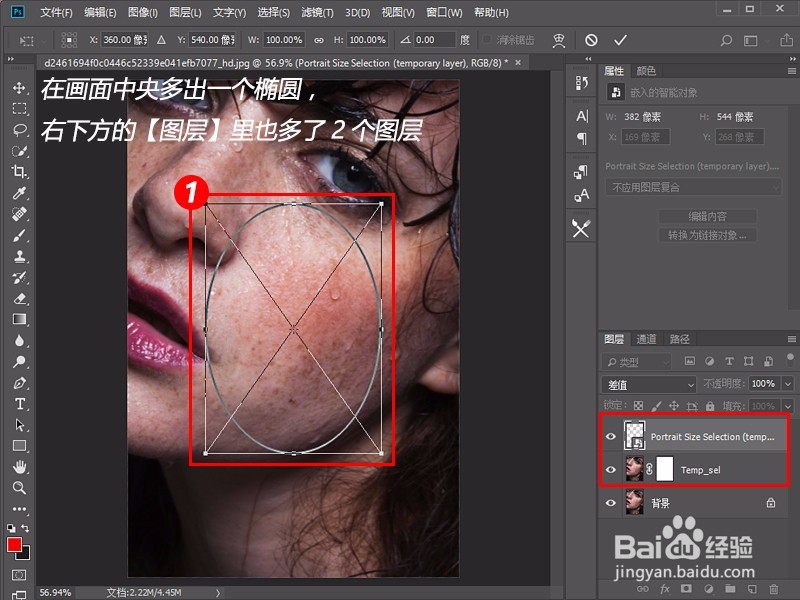
Task: Create a new group folder icon
Action: click(730, 589)
